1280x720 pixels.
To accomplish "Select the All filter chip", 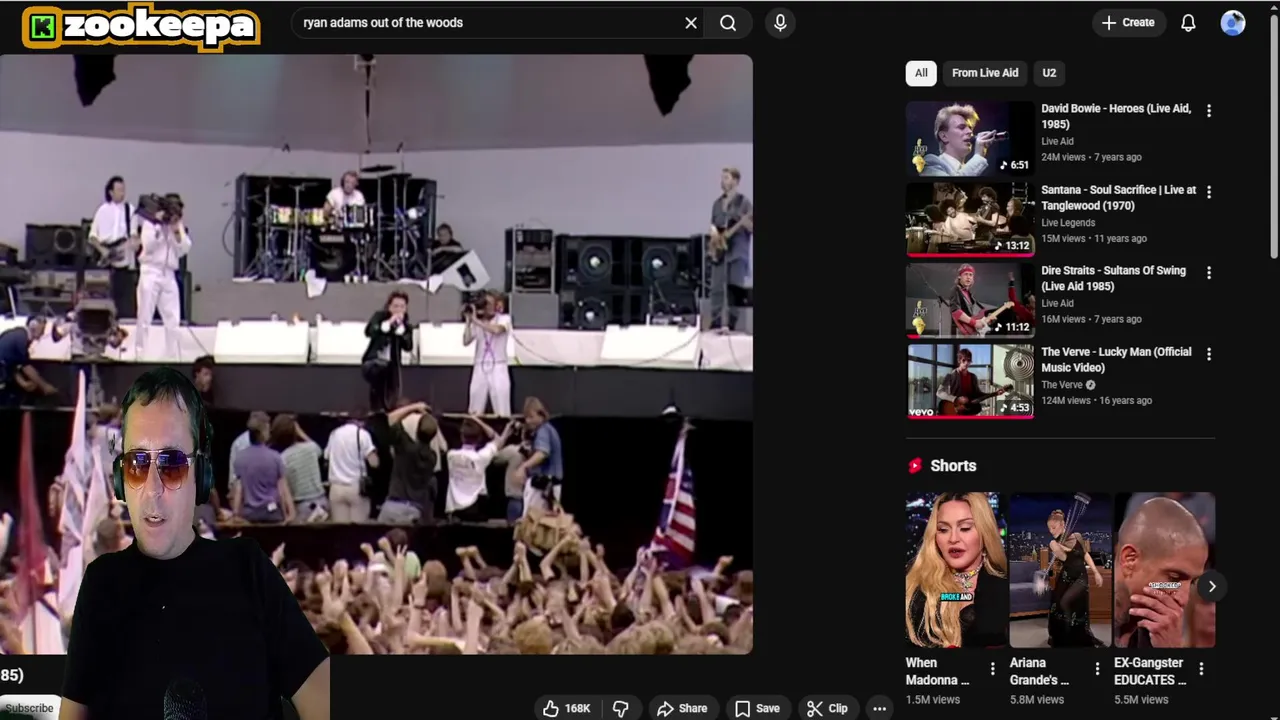I will tap(921, 73).
